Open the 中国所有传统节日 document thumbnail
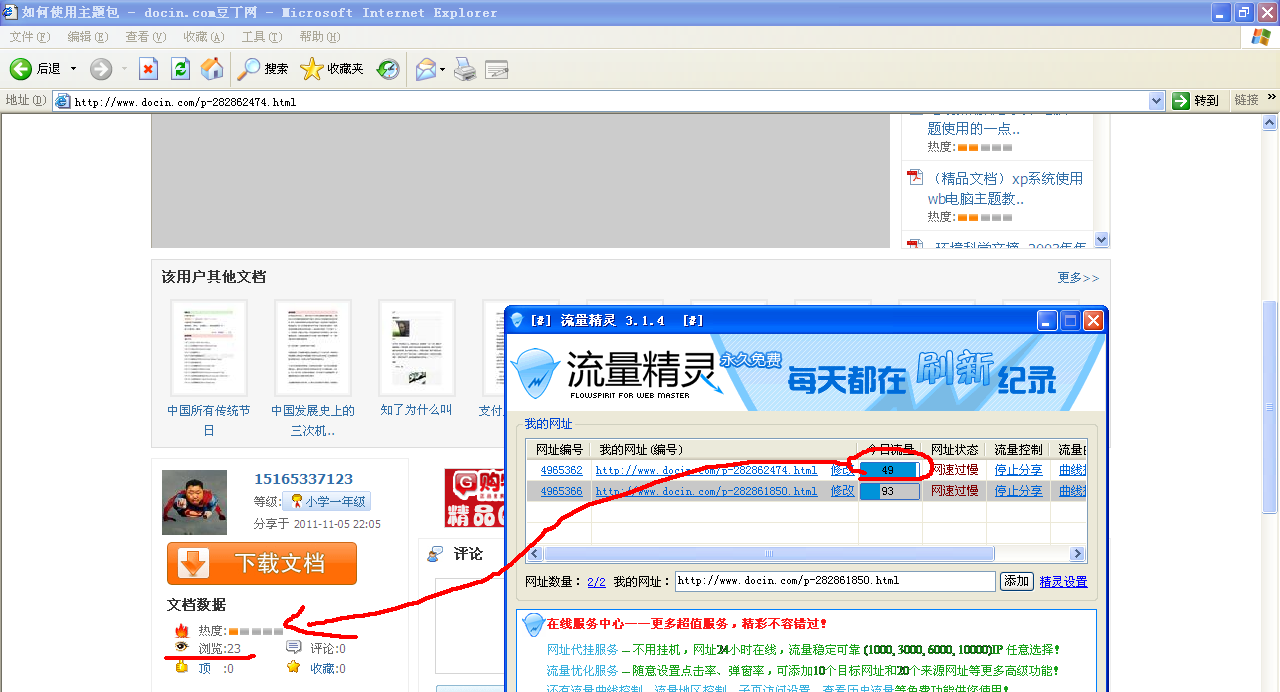1280x692 pixels. click(209, 348)
